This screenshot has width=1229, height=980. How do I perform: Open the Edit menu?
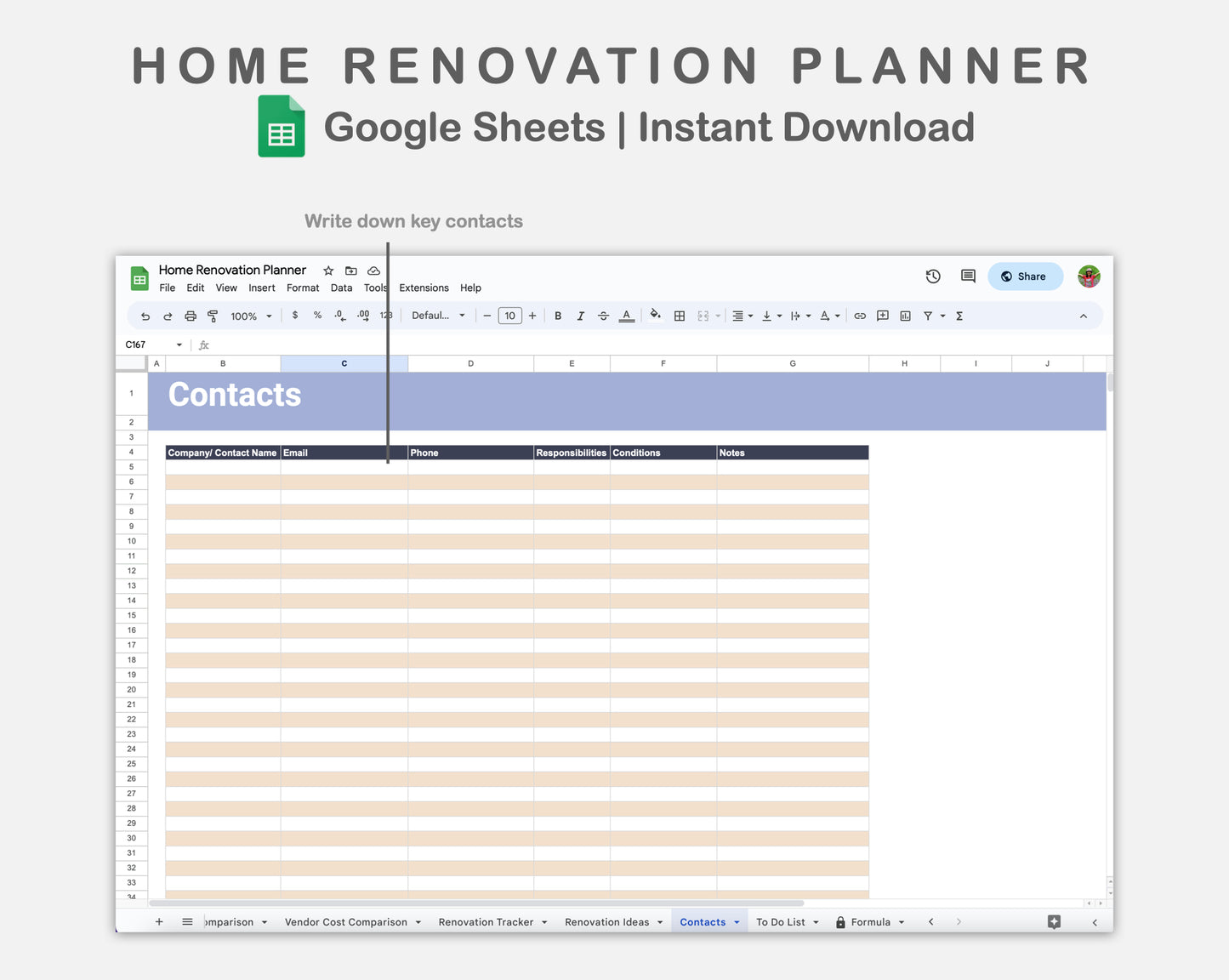(196, 288)
